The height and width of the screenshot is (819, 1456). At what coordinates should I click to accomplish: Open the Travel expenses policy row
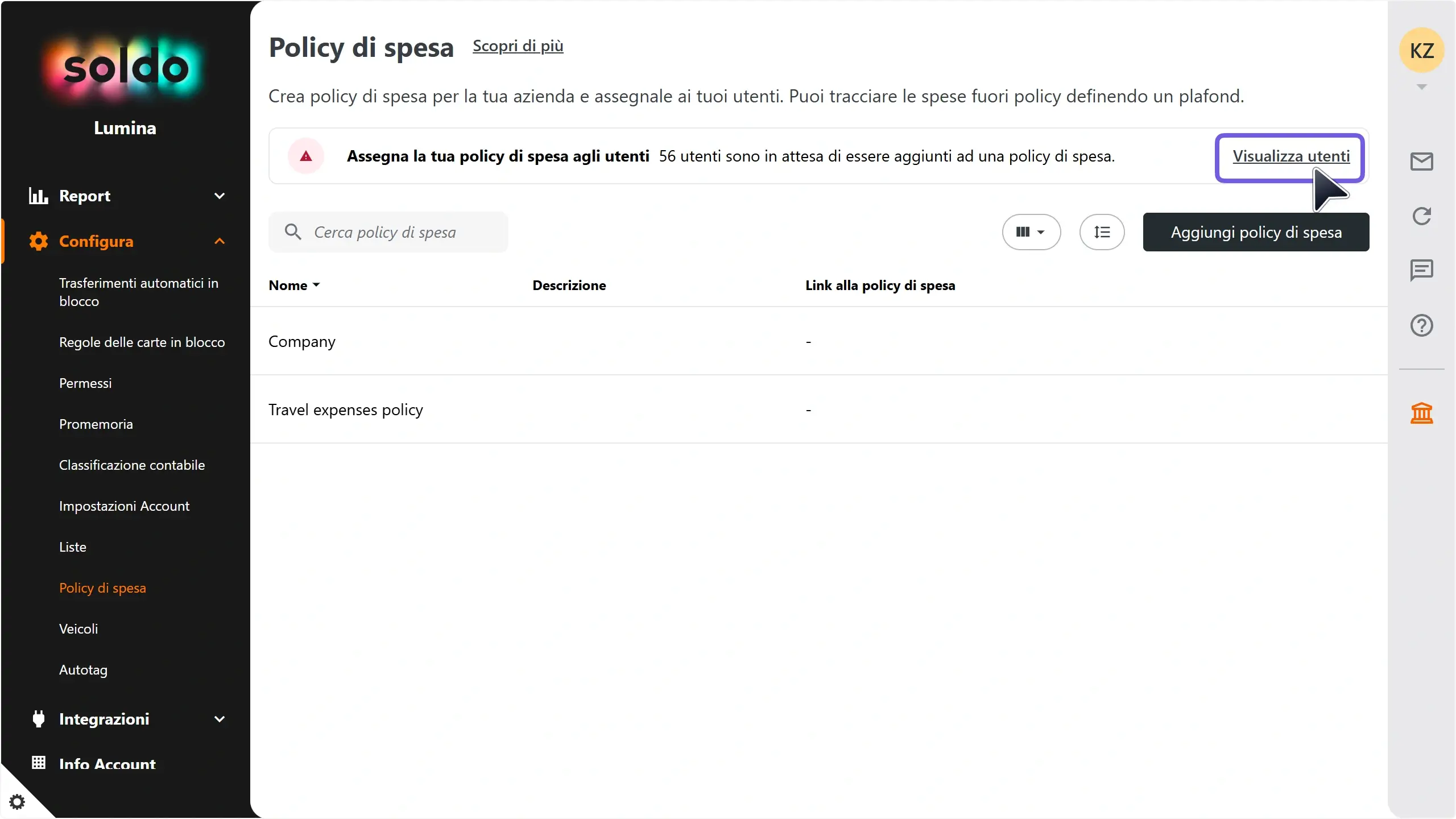[818, 409]
